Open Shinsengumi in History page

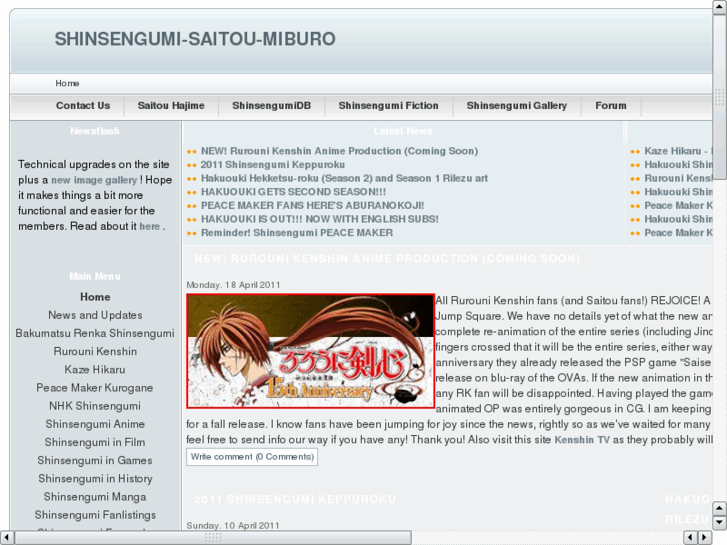95,478
